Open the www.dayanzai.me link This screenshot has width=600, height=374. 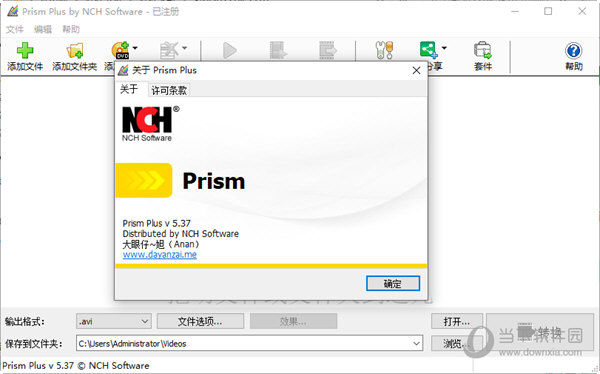tap(160, 255)
